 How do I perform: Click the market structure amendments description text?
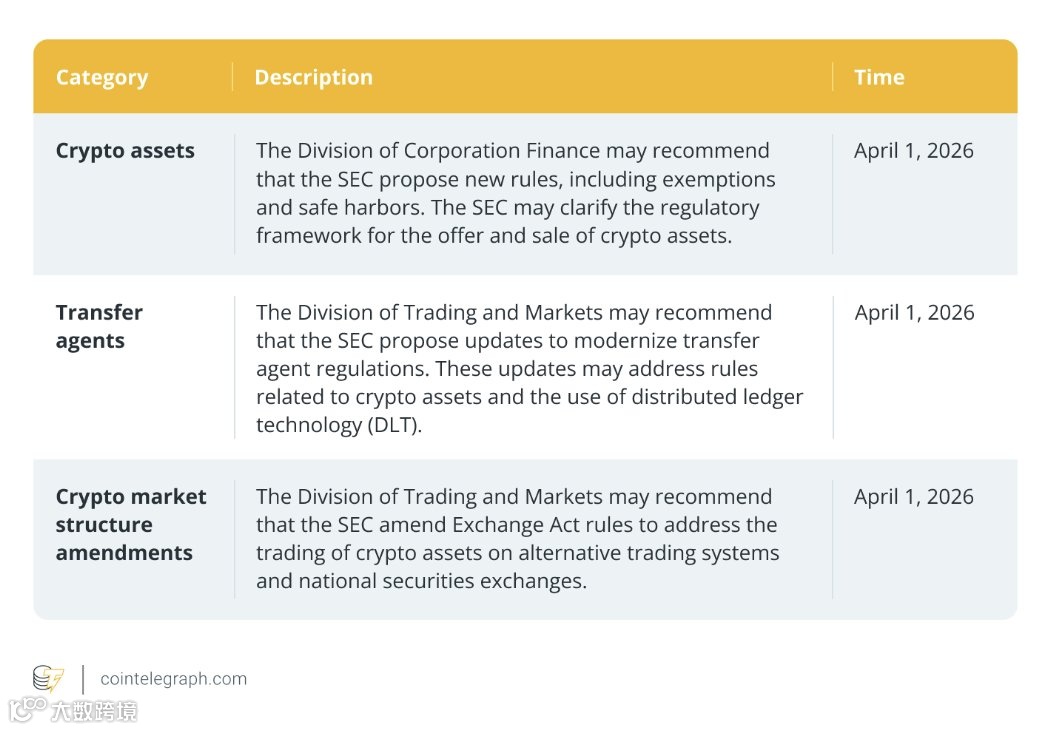[516, 538]
